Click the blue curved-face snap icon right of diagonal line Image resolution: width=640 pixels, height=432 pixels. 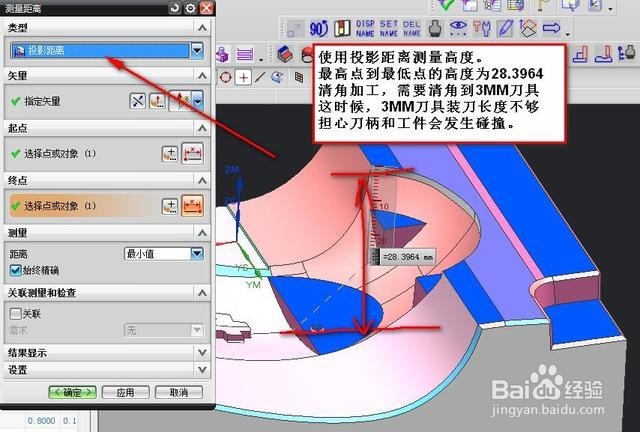click(278, 77)
